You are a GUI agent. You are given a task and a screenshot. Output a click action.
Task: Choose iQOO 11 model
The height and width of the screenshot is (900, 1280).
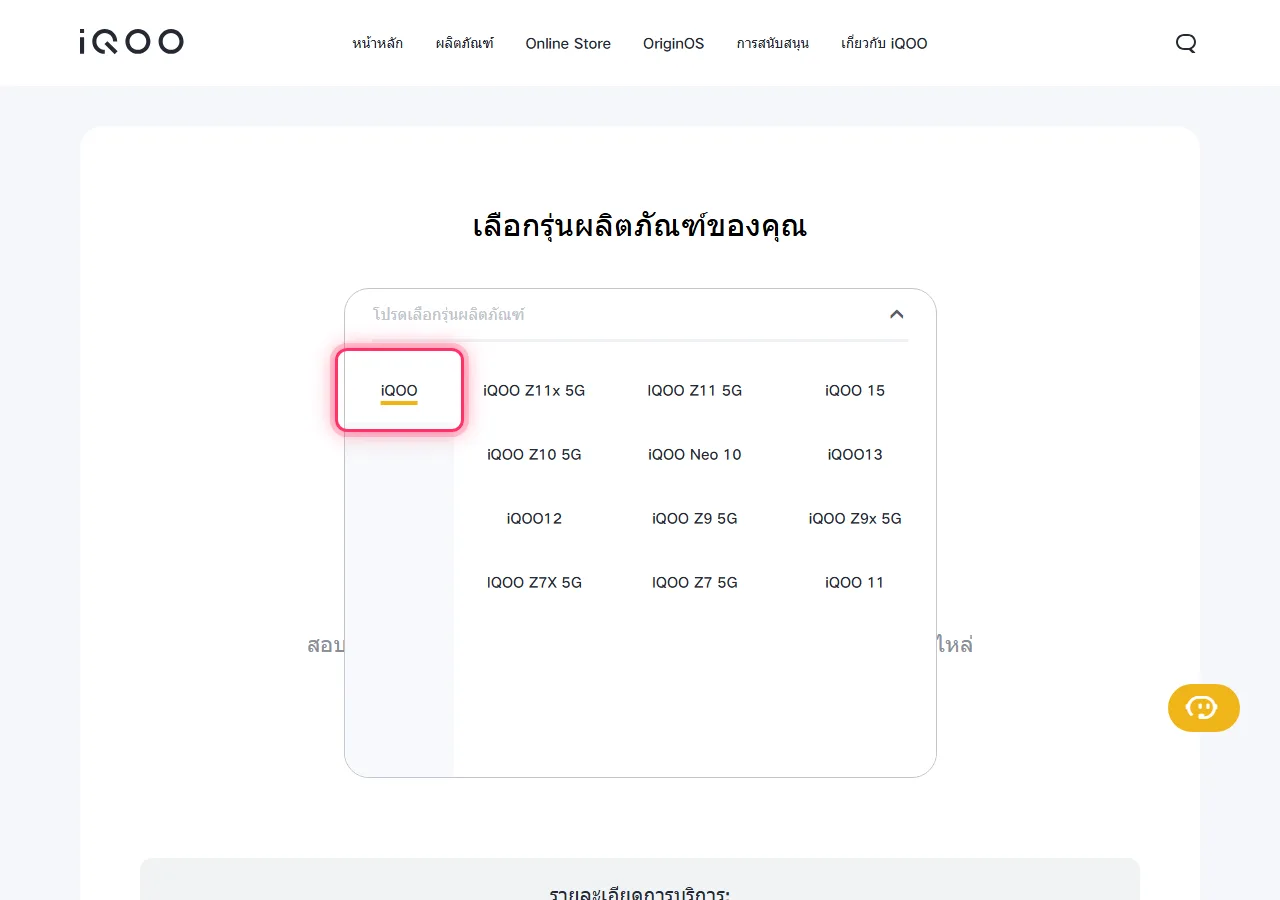(x=855, y=582)
